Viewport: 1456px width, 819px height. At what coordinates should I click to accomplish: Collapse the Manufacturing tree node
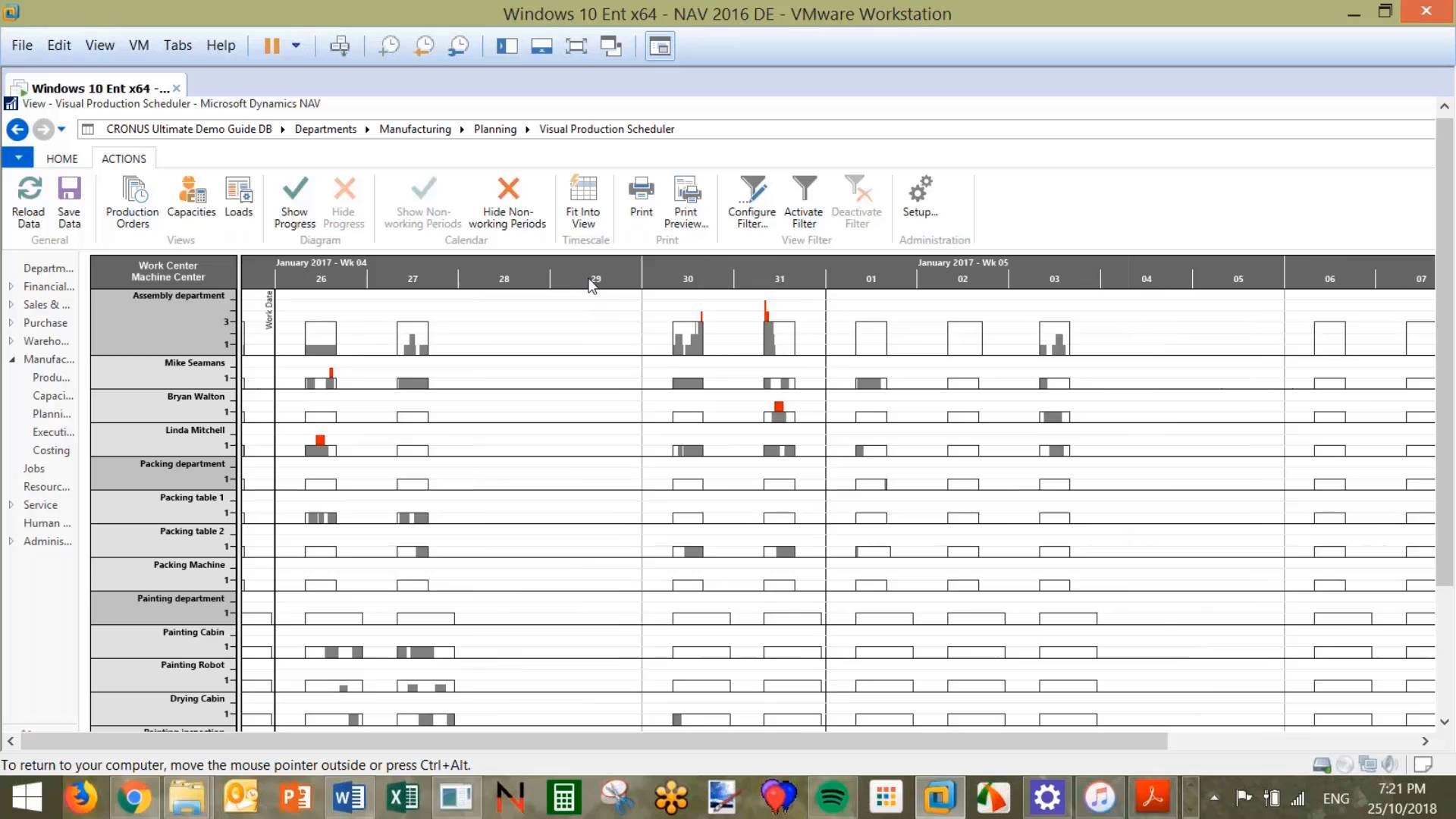click(10, 359)
